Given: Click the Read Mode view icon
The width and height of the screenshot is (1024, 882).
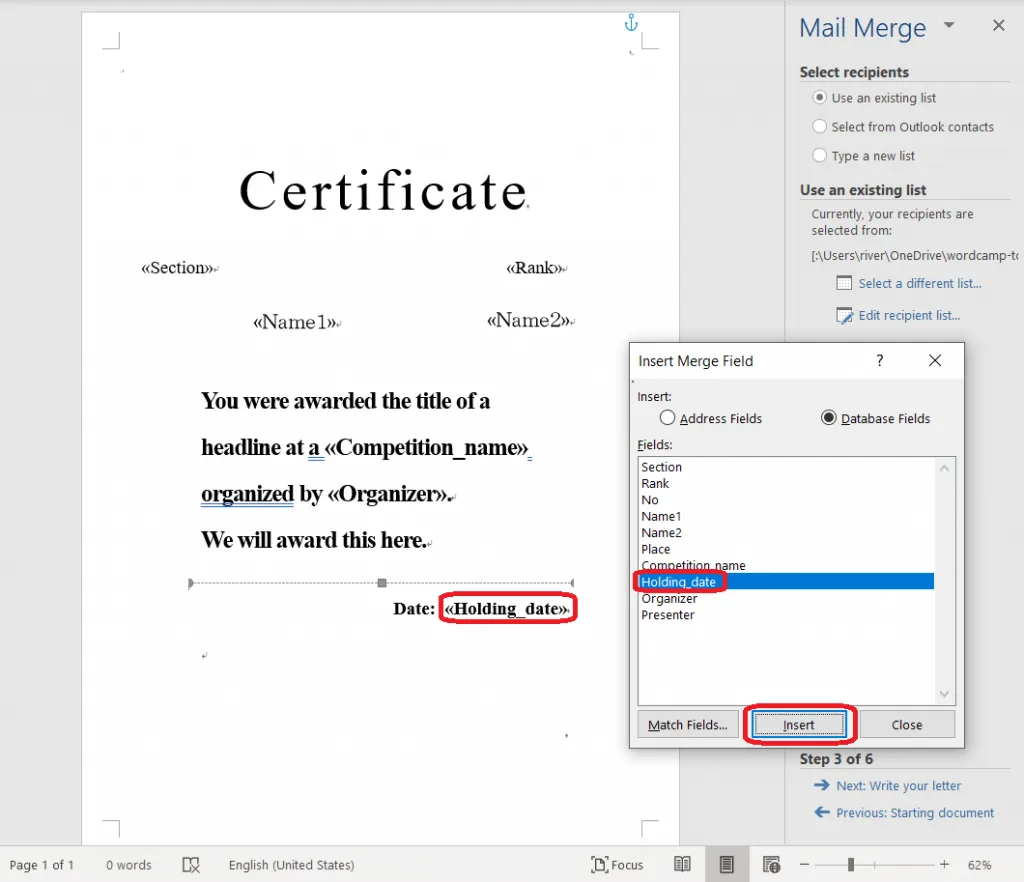Looking at the screenshot, I should pos(682,864).
